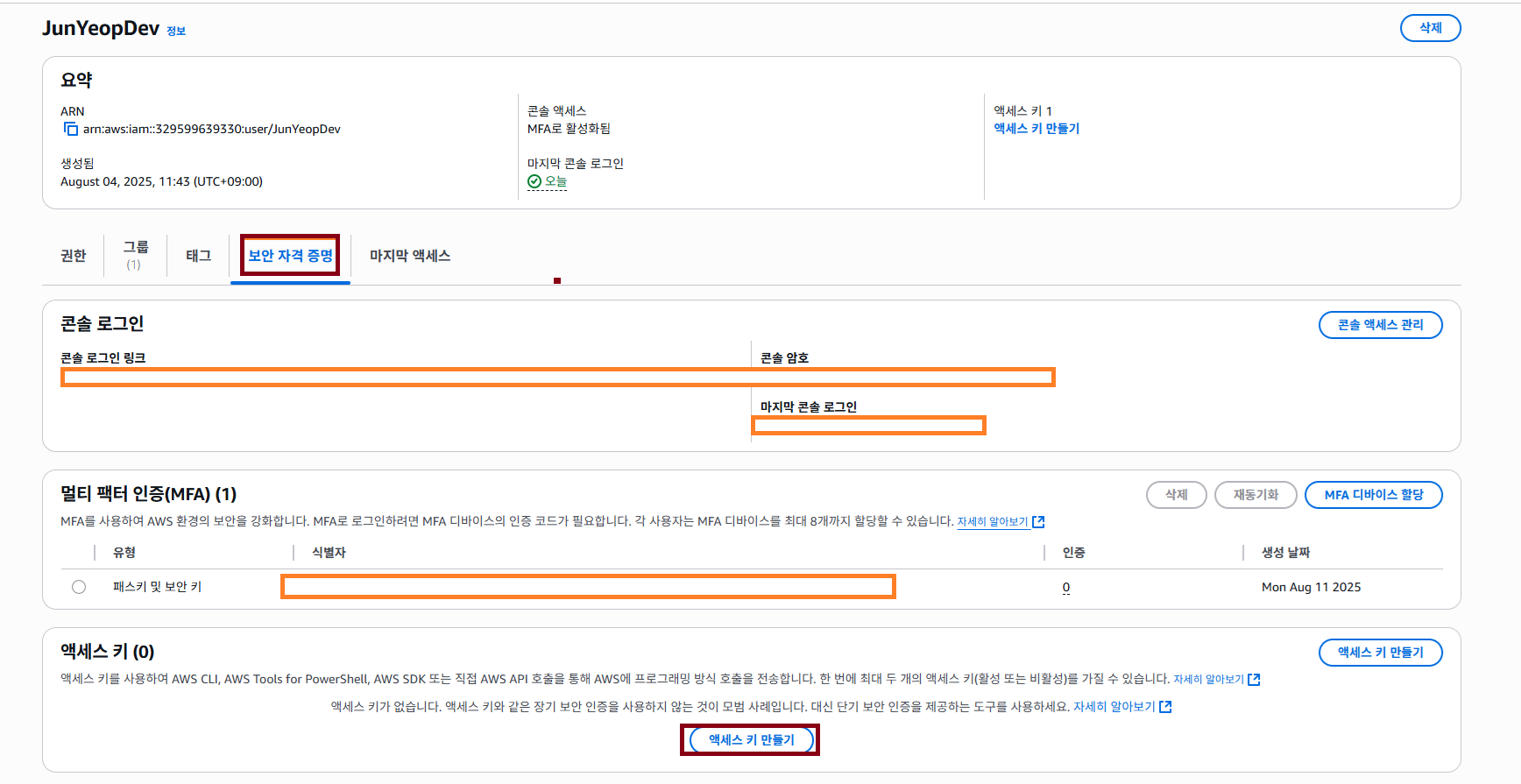The height and width of the screenshot is (784, 1521).
Task: Click the 삭제 button for user JunYeopDev
Action: [x=1430, y=28]
